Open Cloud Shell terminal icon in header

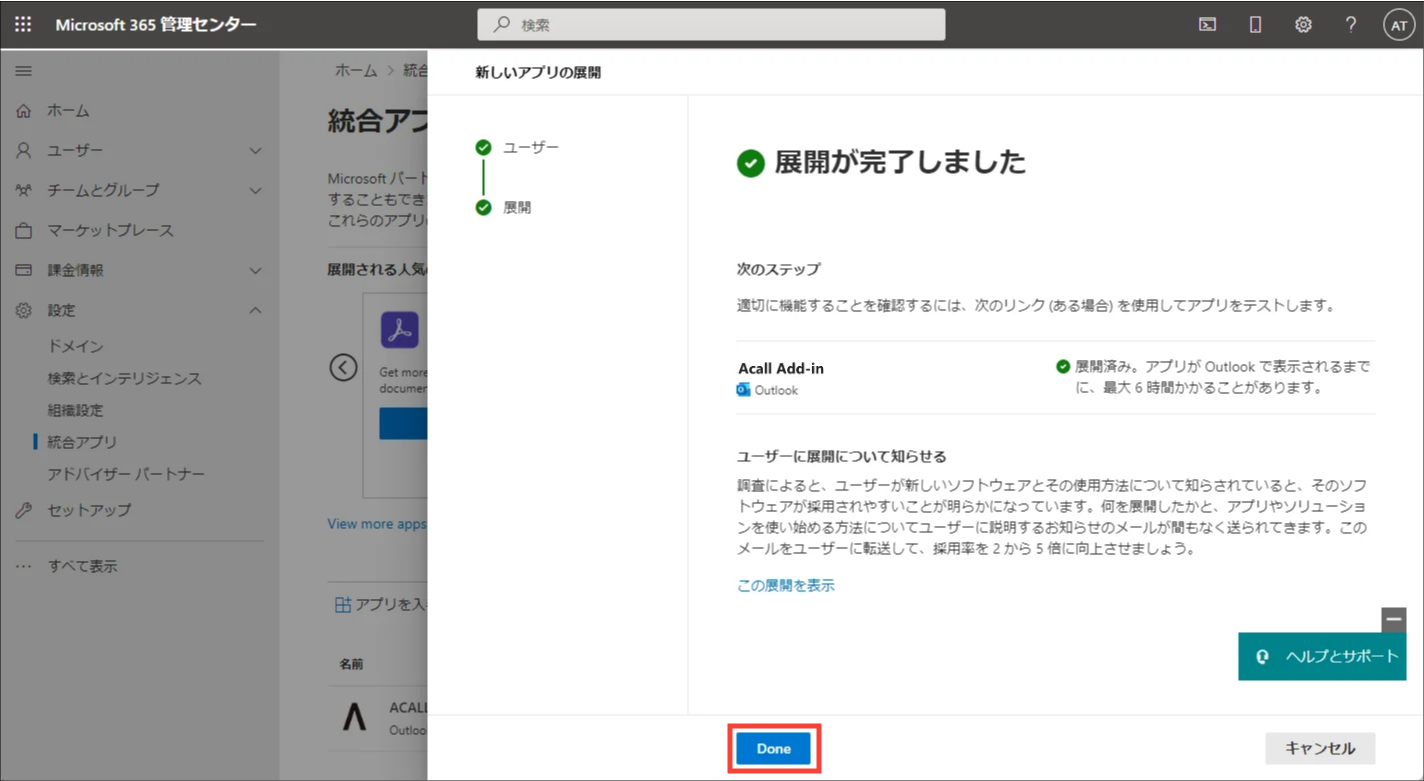(x=1207, y=25)
